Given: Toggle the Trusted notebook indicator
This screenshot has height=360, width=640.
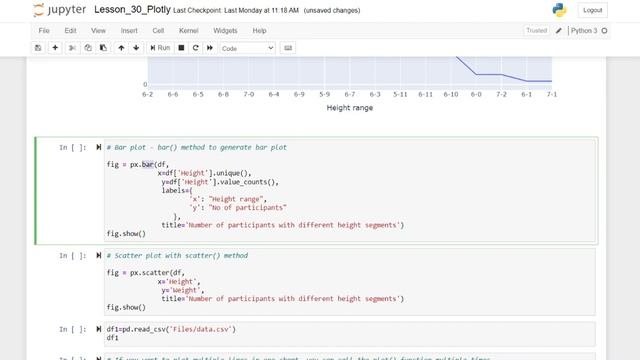Looking at the screenshot, I should [536, 31].
